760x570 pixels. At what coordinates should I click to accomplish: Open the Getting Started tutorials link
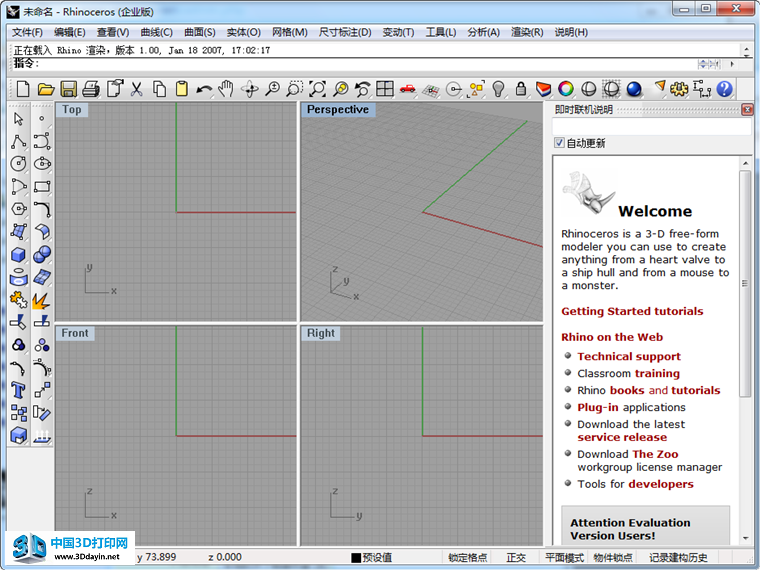click(632, 311)
